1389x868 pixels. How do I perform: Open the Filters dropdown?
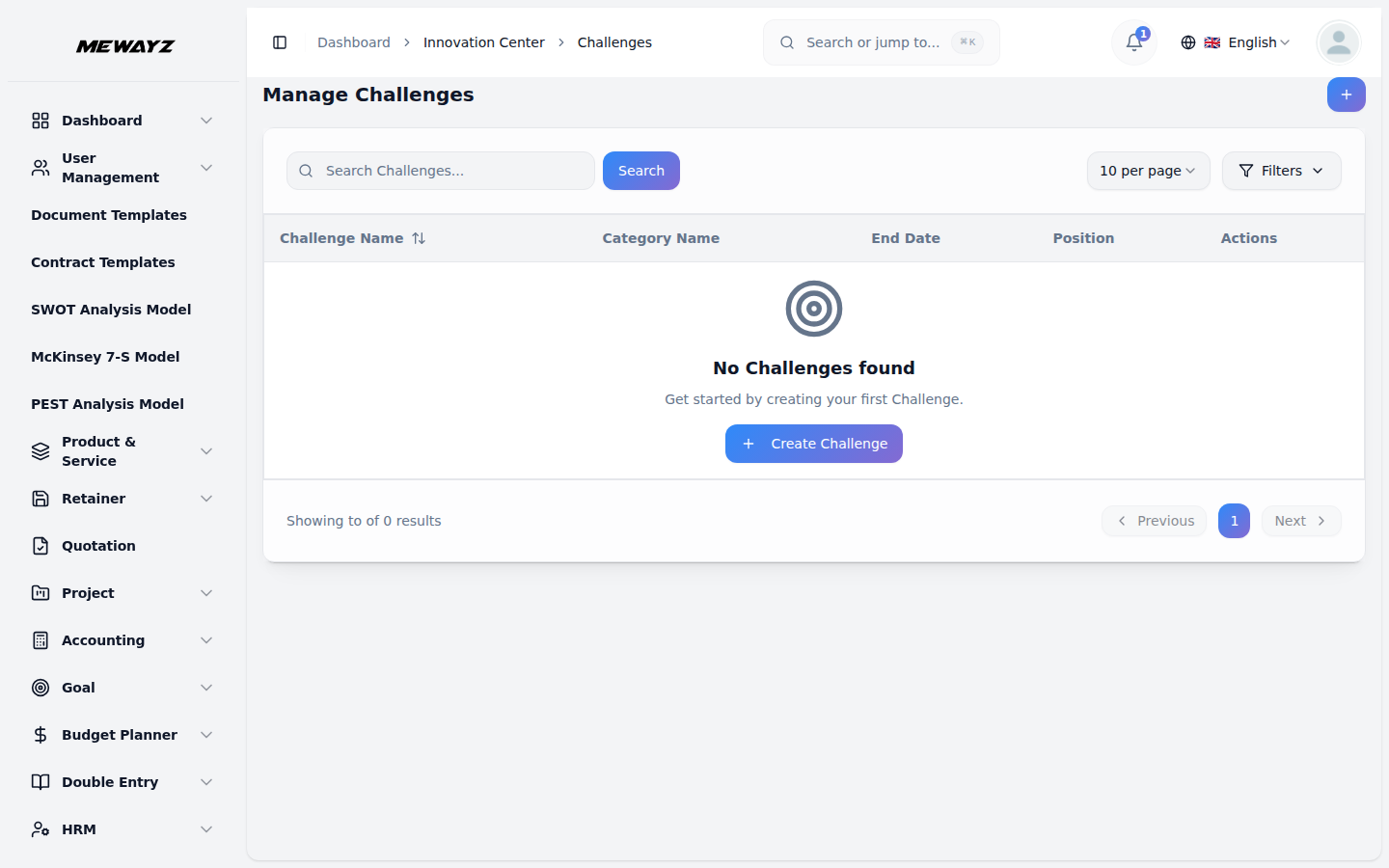1281,171
